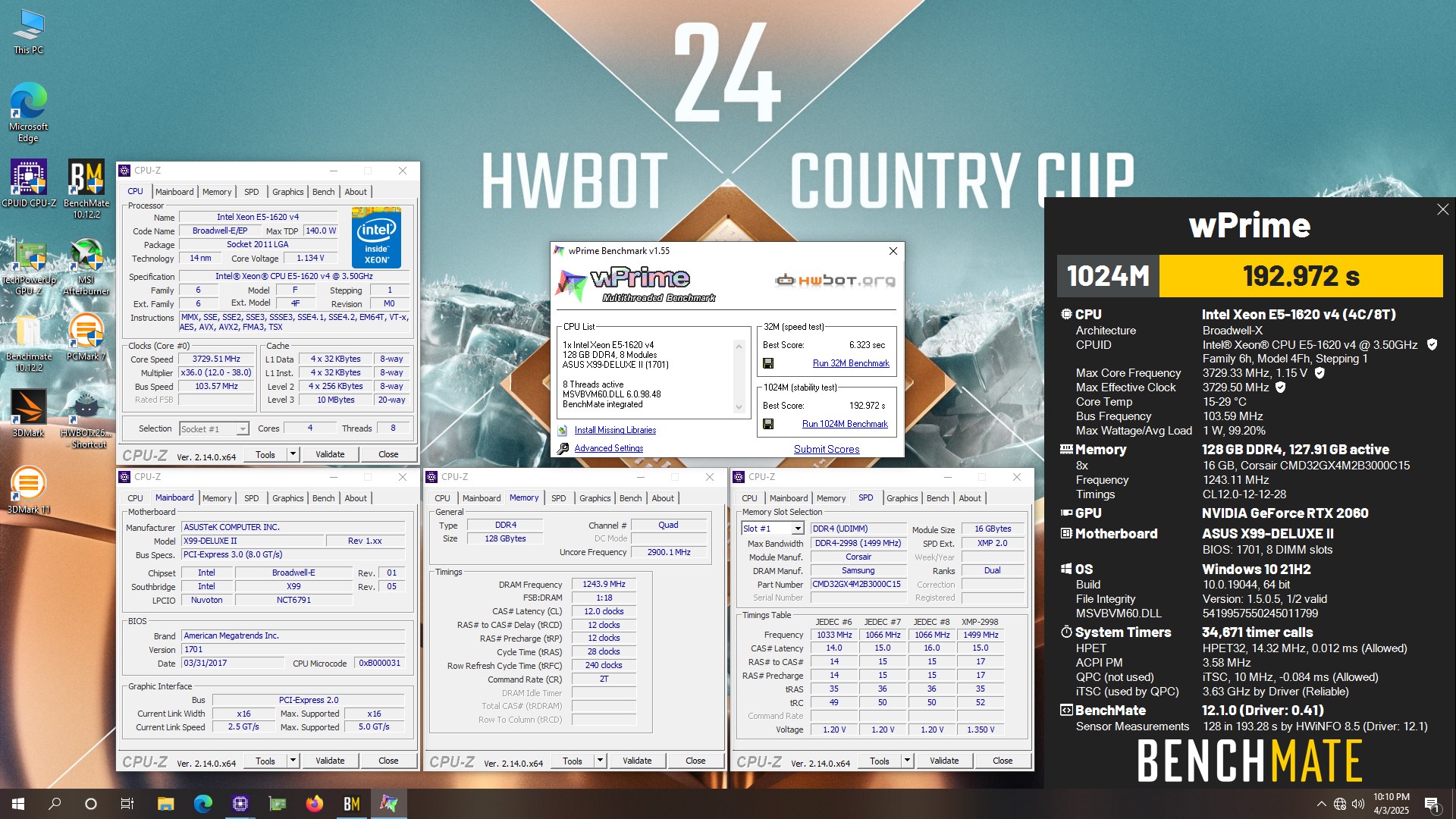1456x819 pixels.
Task: Open Cortana circle on taskbar
Action: click(x=91, y=804)
